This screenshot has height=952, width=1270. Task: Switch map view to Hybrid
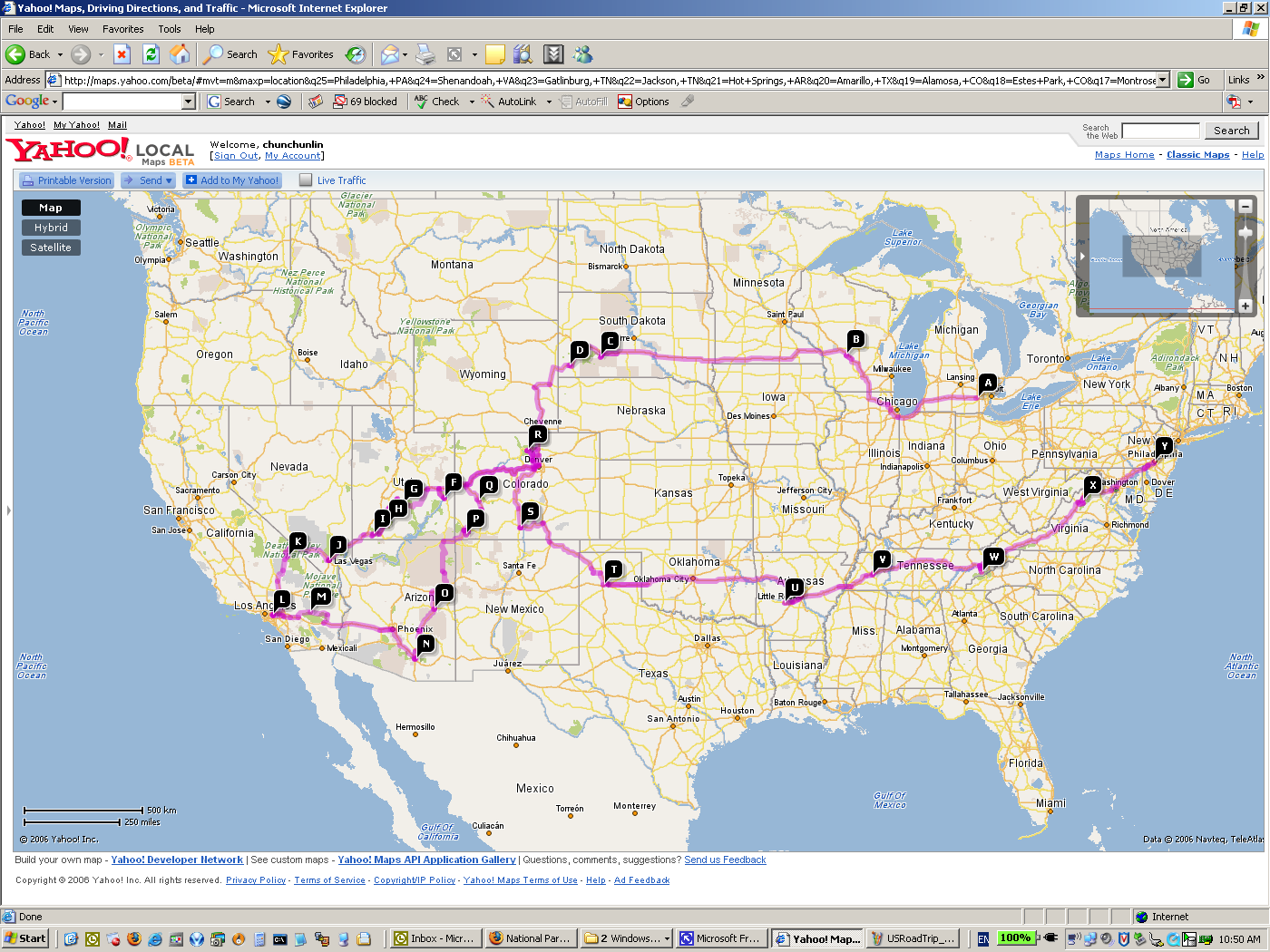[51, 228]
